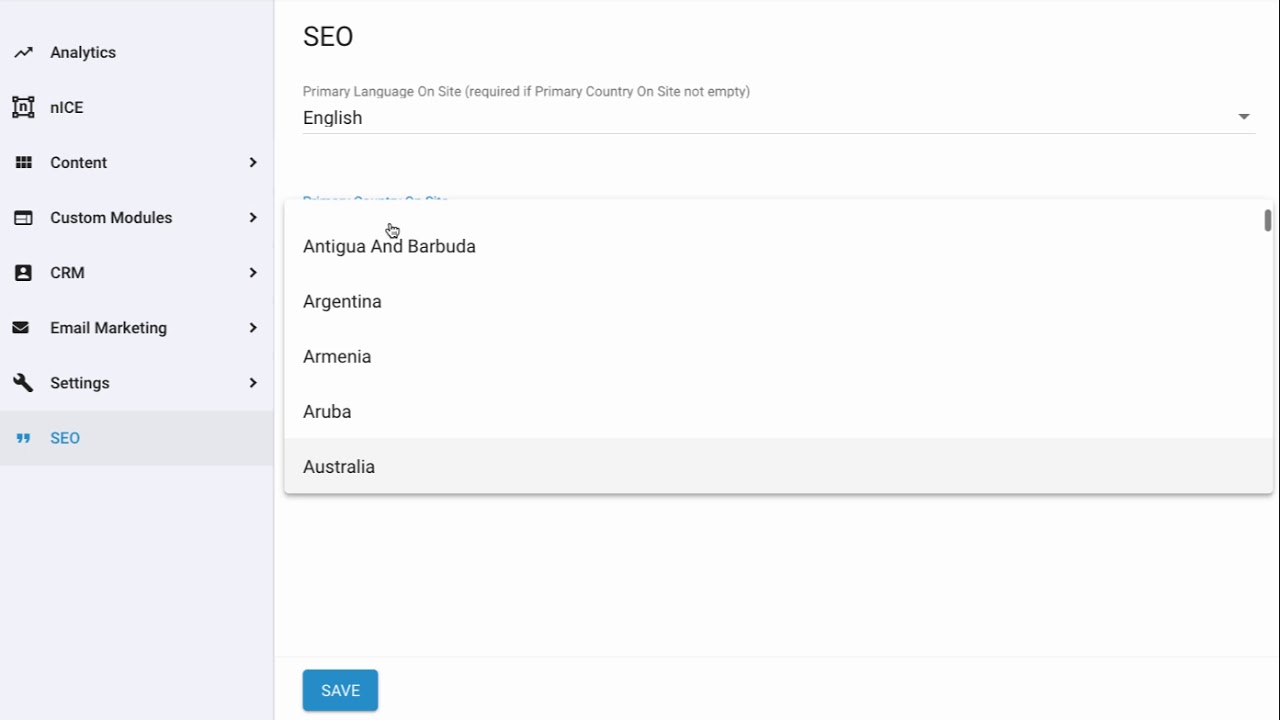The image size is (1280, 720).
Task: Select Antigua And Barbuda from the list
Action: pyautogui.click(x=778, y=246)
